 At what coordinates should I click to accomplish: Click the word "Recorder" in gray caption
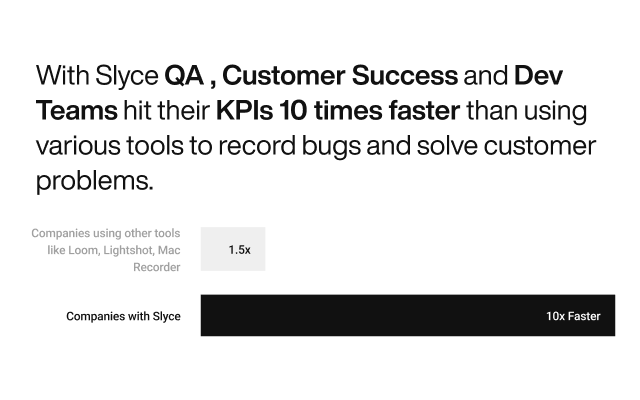point(157,267)
